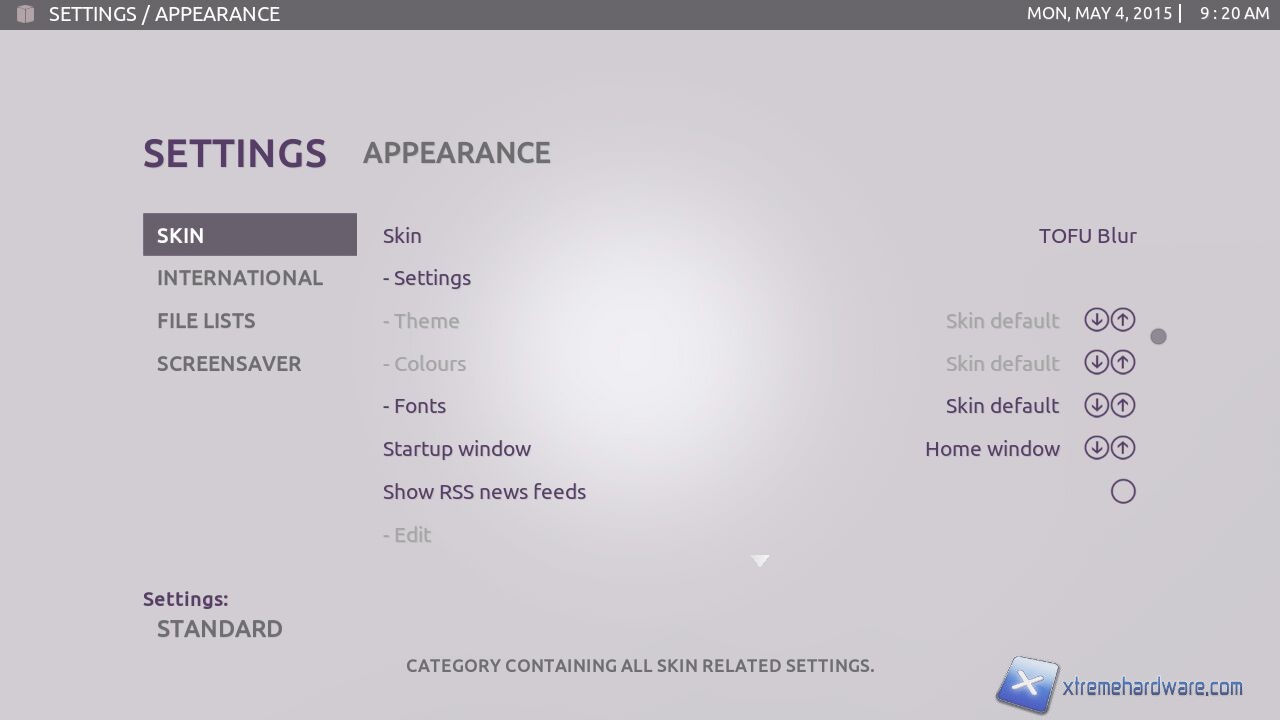Click the scrollbar position dot
Image resolution: width=1280 pixels, height=720 pixels.
[1158, 337]
